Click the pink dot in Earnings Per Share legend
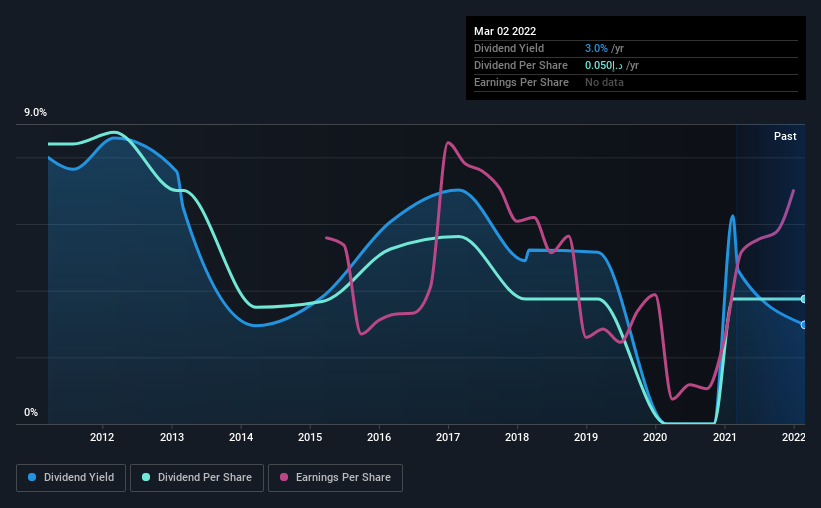 click(x=284, y=477)
